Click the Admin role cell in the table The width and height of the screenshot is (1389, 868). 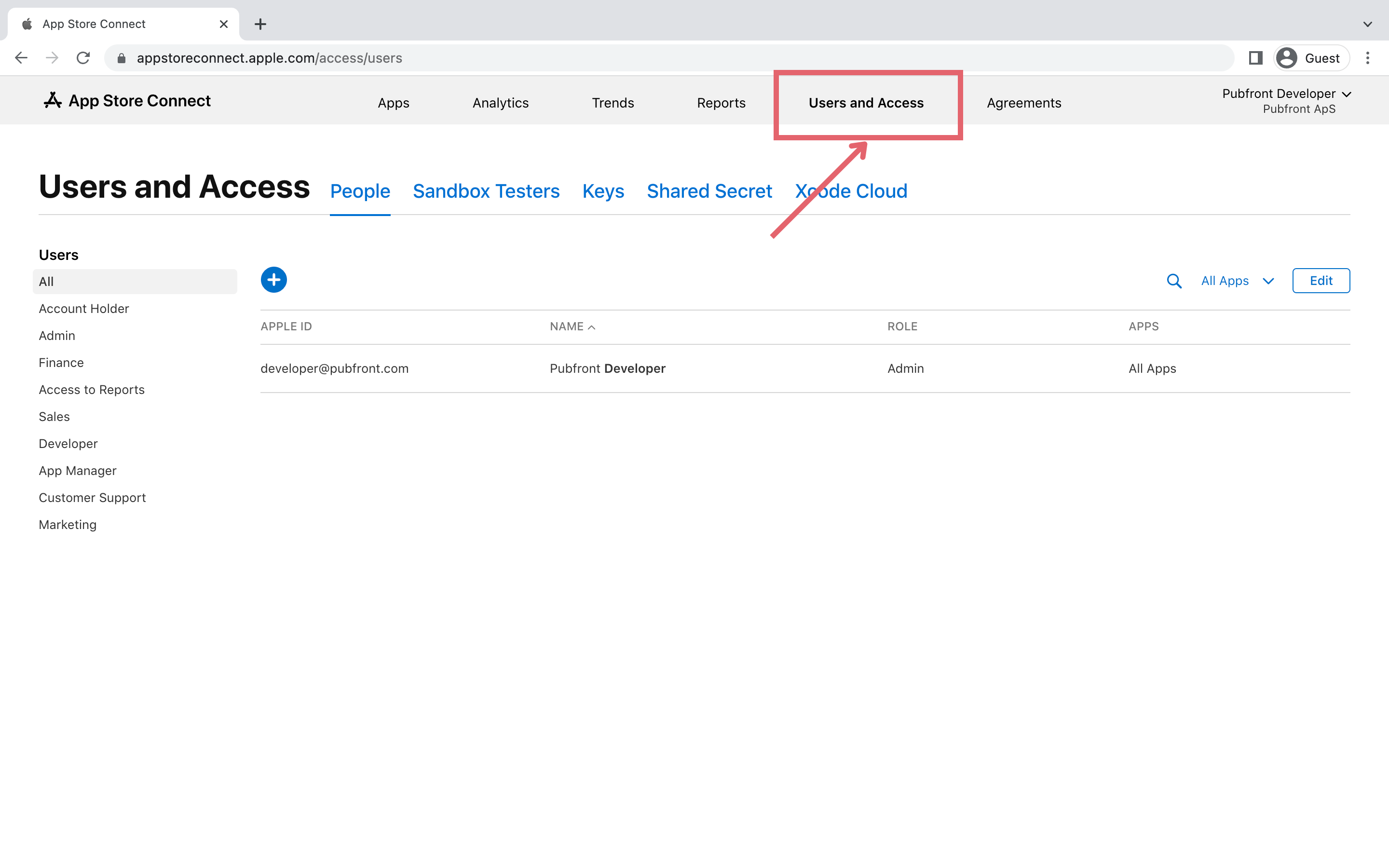click(x=906, y=368)
